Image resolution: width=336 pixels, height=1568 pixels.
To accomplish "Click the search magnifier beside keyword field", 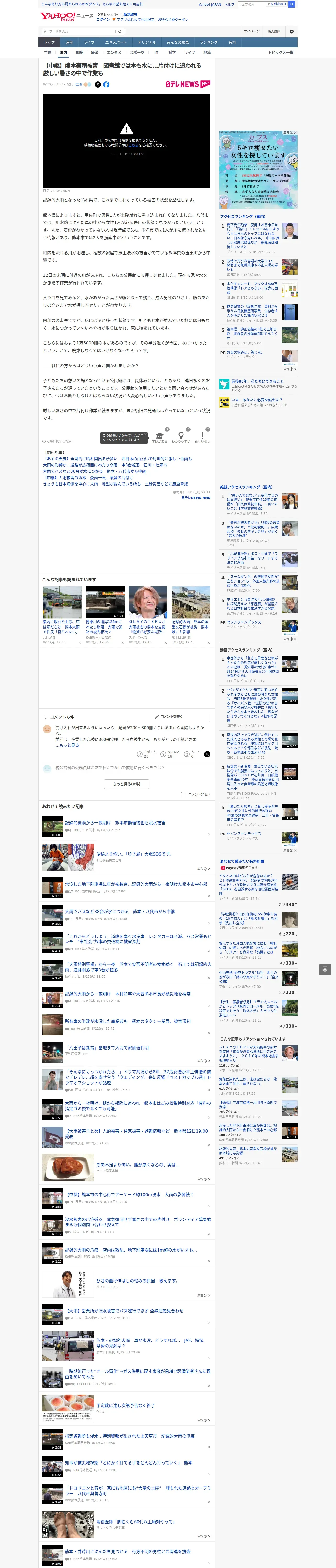I will coord(120,31).
